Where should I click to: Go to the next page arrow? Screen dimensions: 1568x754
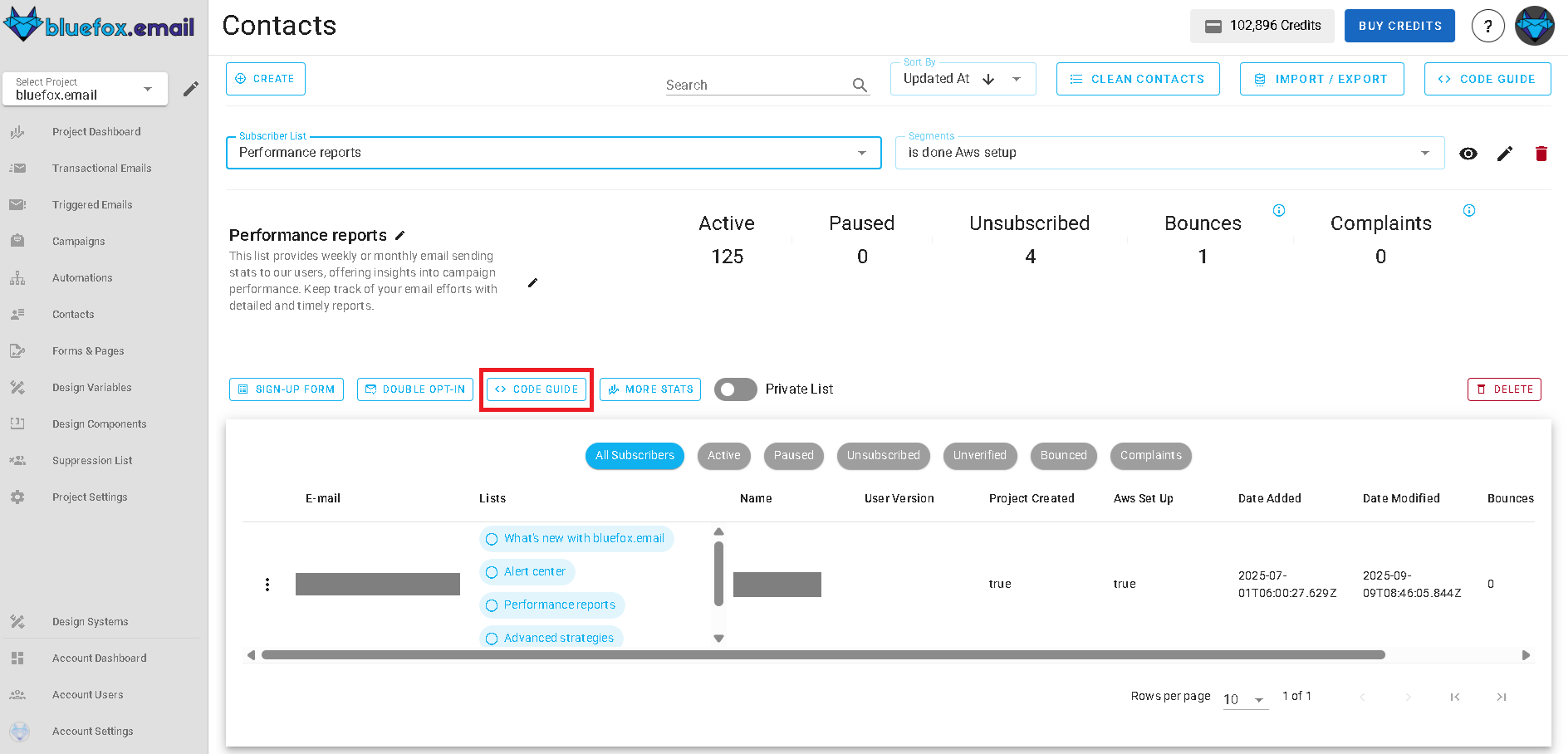click(x=1409, y=697)
